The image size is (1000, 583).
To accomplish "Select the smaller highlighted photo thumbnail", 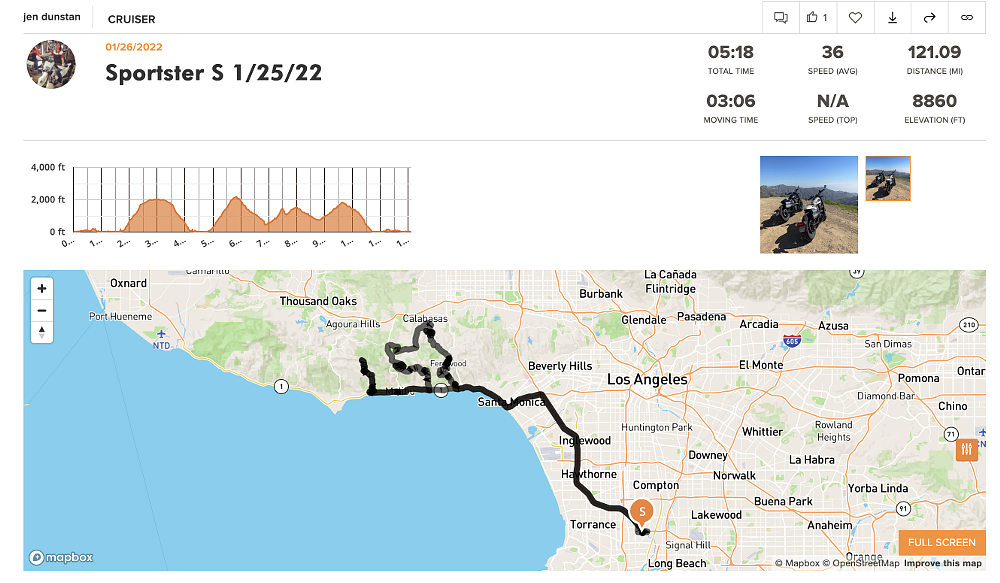I will click(x=887, y=178).
